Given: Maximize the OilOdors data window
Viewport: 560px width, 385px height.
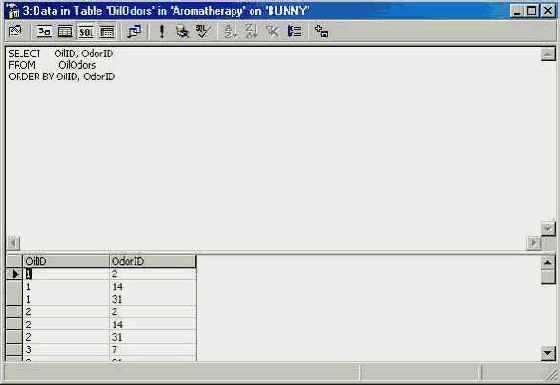Looking at the screenshot, I should click(531, 11).
